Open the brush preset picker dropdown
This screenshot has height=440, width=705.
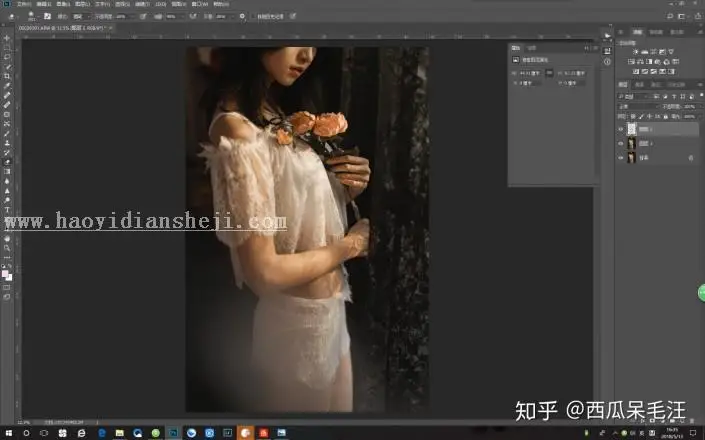pos(39,16)
